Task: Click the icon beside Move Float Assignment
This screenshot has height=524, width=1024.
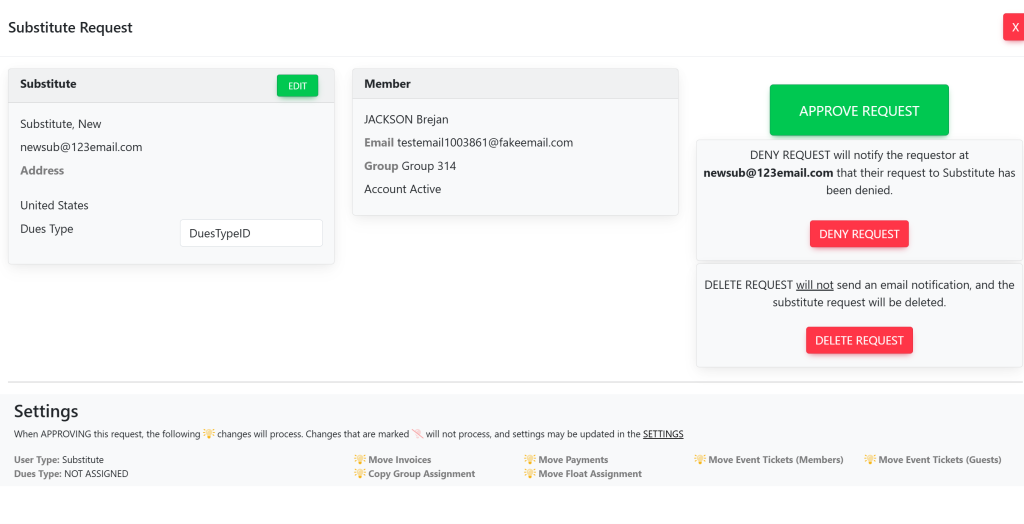Action: coord(530,474)
